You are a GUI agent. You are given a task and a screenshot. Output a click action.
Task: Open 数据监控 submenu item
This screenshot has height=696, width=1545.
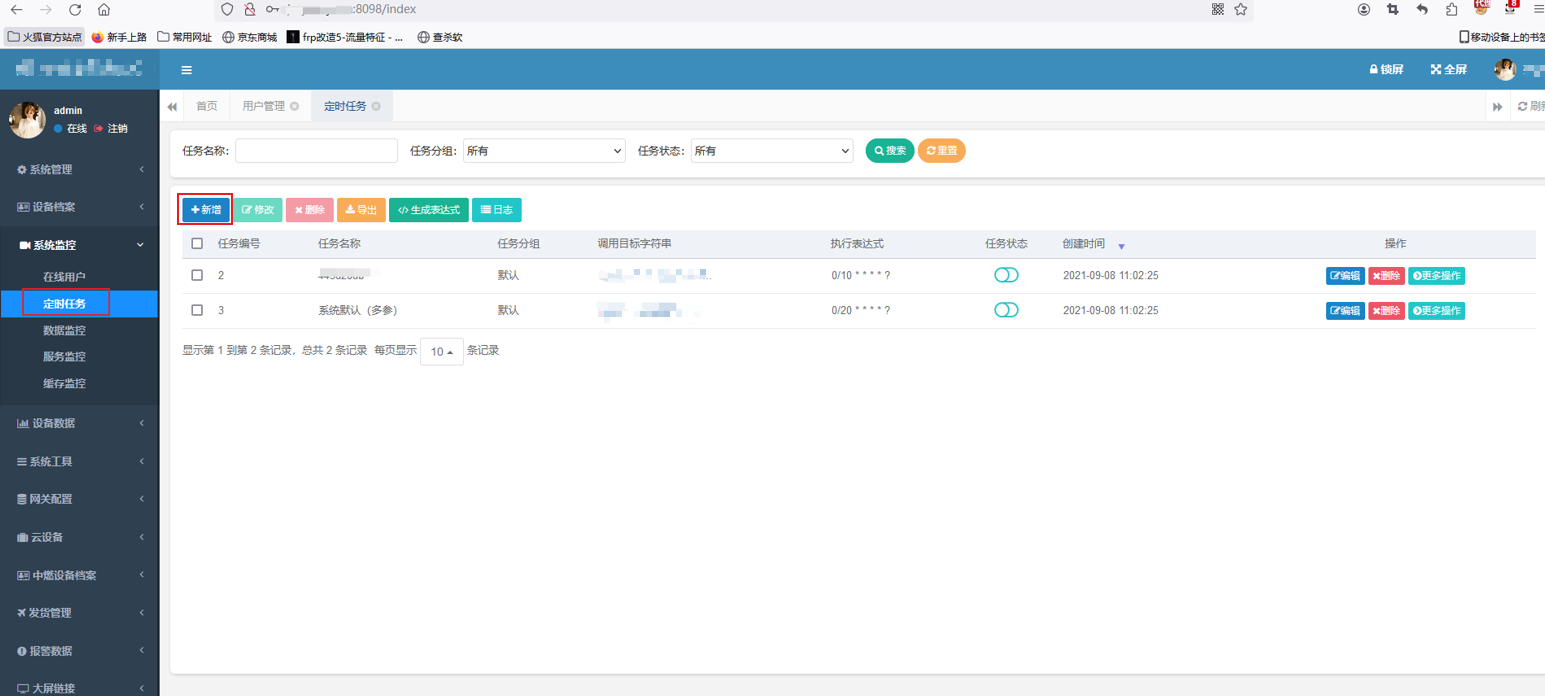[64, 330]
